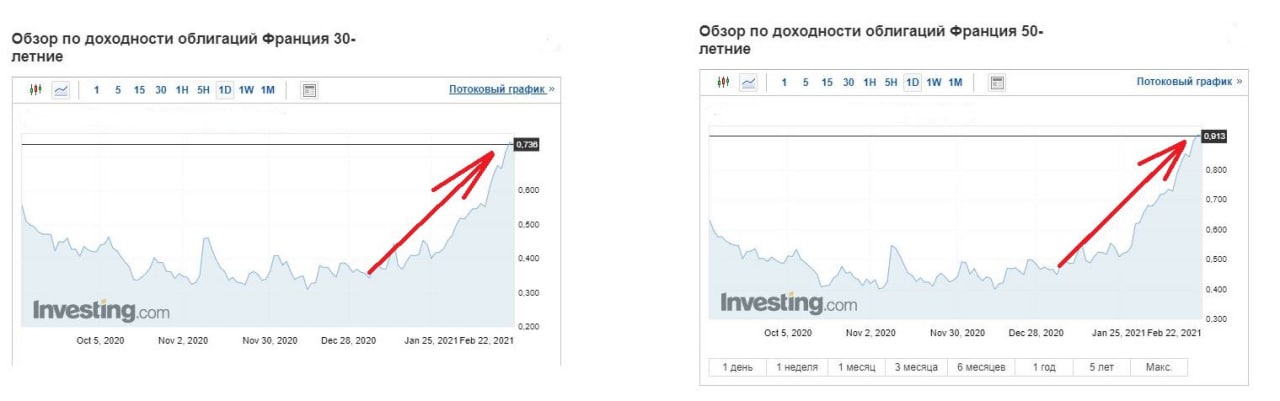Switch the 50-year chart to candlestick view
1280x401 pixels.
coord(723,82)
